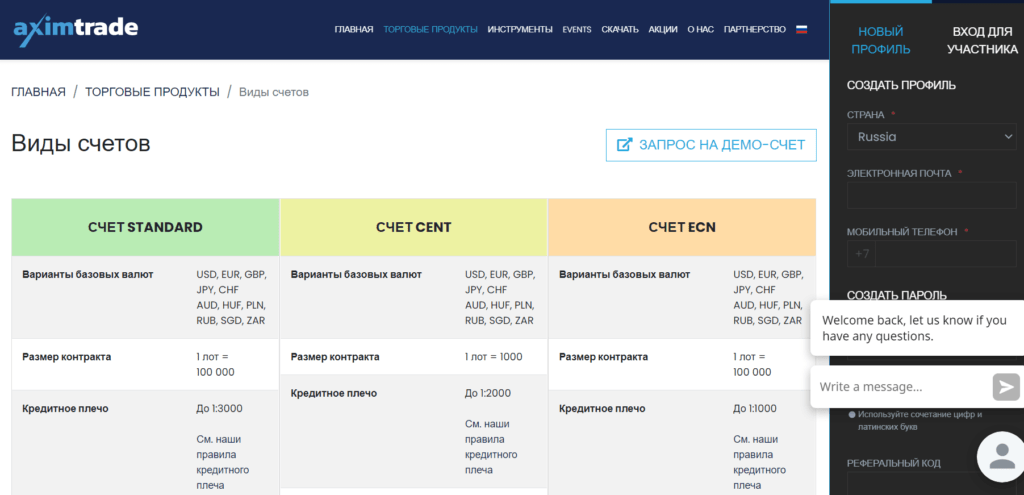1024x495 pixels.
Task: Focus the ЭЛЕКТРОННАЯ ПОЧТА input field
Action: click(x=931, y=195)
